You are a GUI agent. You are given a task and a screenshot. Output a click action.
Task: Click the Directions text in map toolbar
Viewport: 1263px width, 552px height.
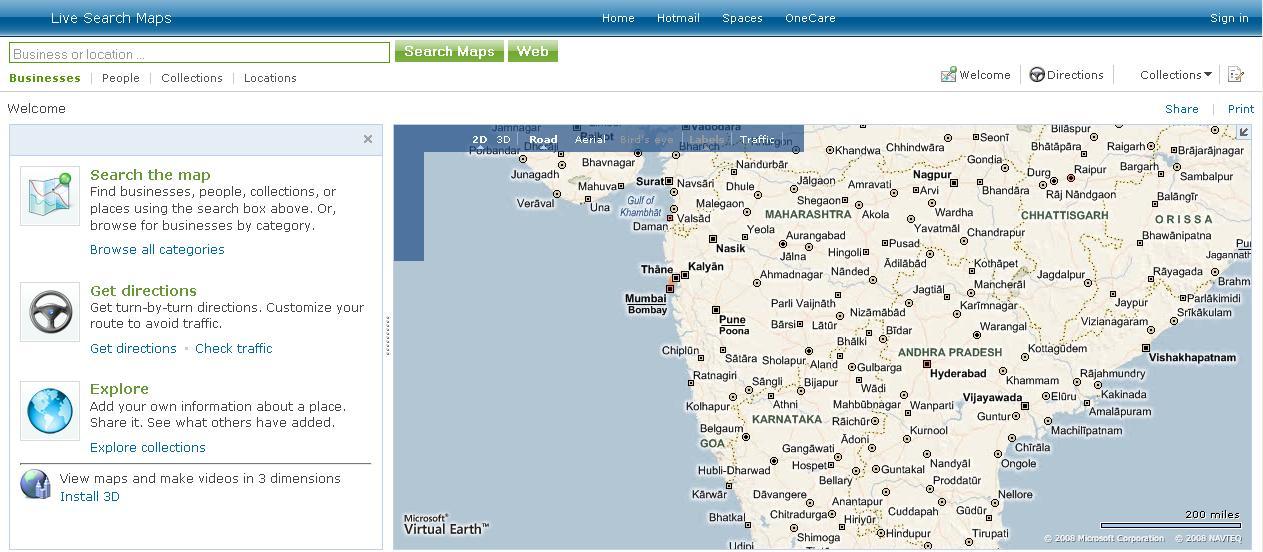click(x=1075, y=75)
